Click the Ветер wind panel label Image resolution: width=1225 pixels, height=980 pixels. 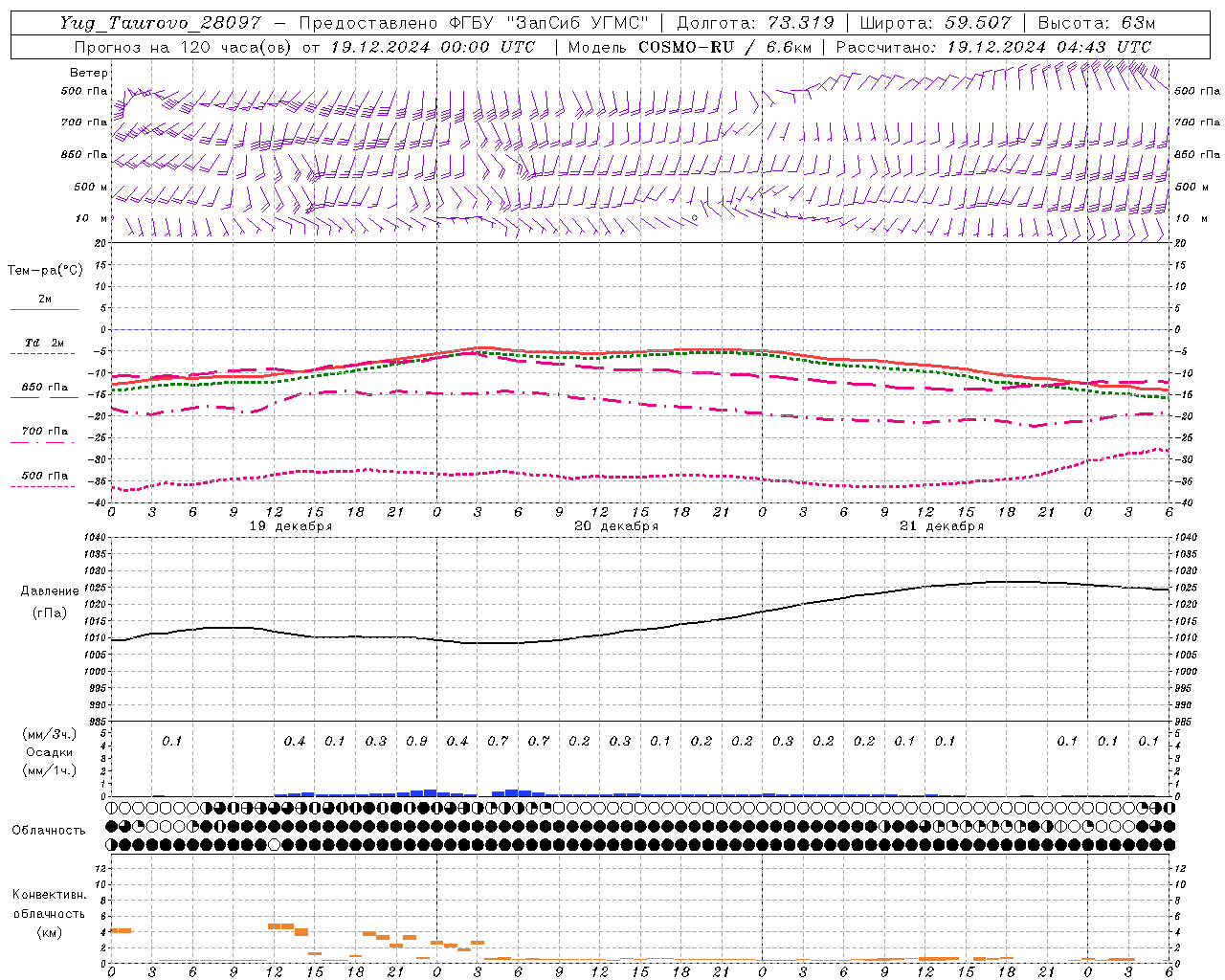[x=89, y=73]
